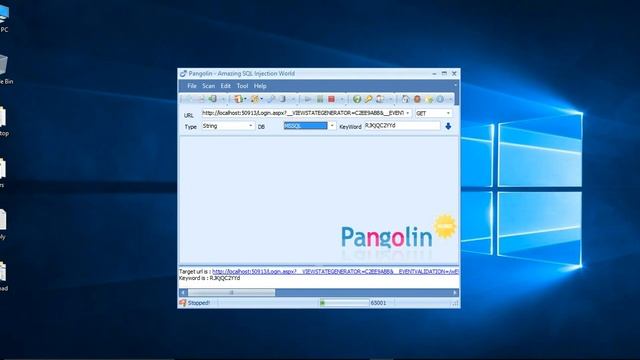Viewport: 640px width, 360px height.
Task: Maximize the Pangolin window
Action: 444,73
